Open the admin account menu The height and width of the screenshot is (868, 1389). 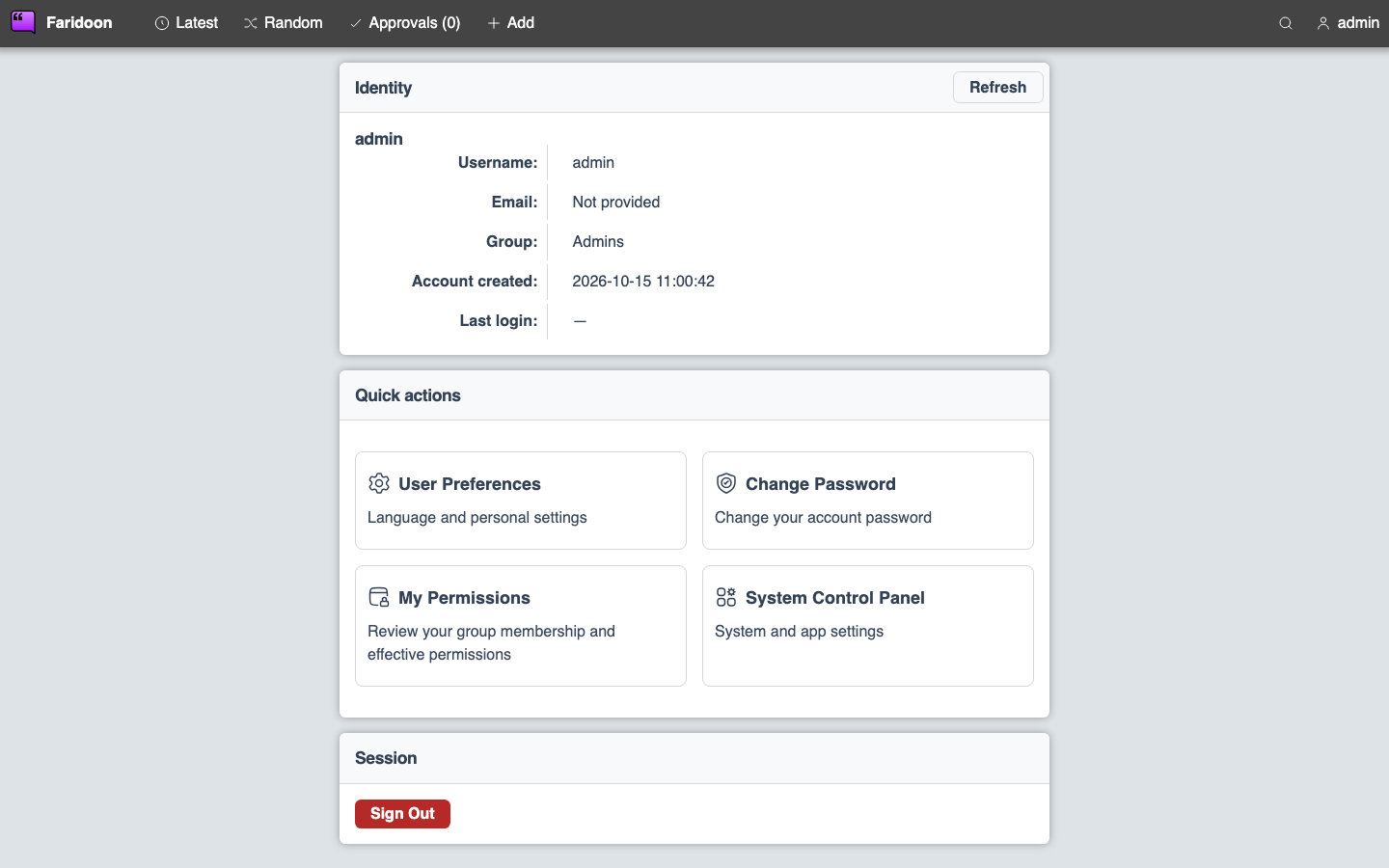click(1348, 23)
